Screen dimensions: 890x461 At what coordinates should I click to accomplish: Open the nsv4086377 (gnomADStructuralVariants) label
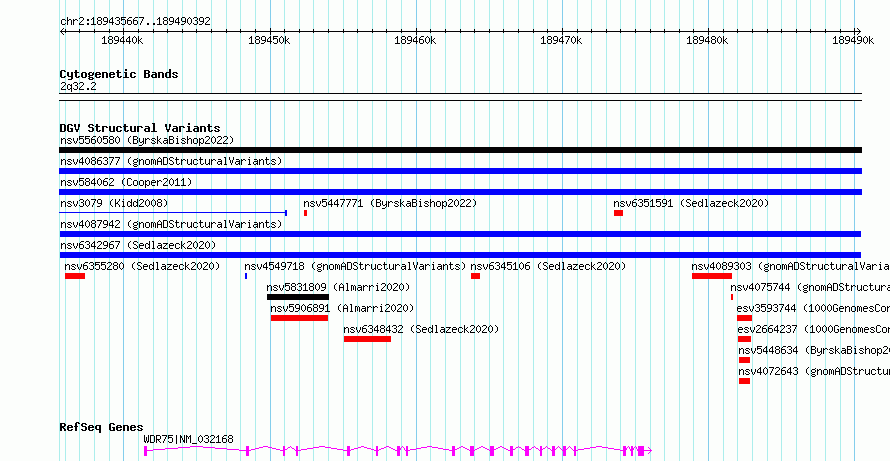(x=171, y=161)
